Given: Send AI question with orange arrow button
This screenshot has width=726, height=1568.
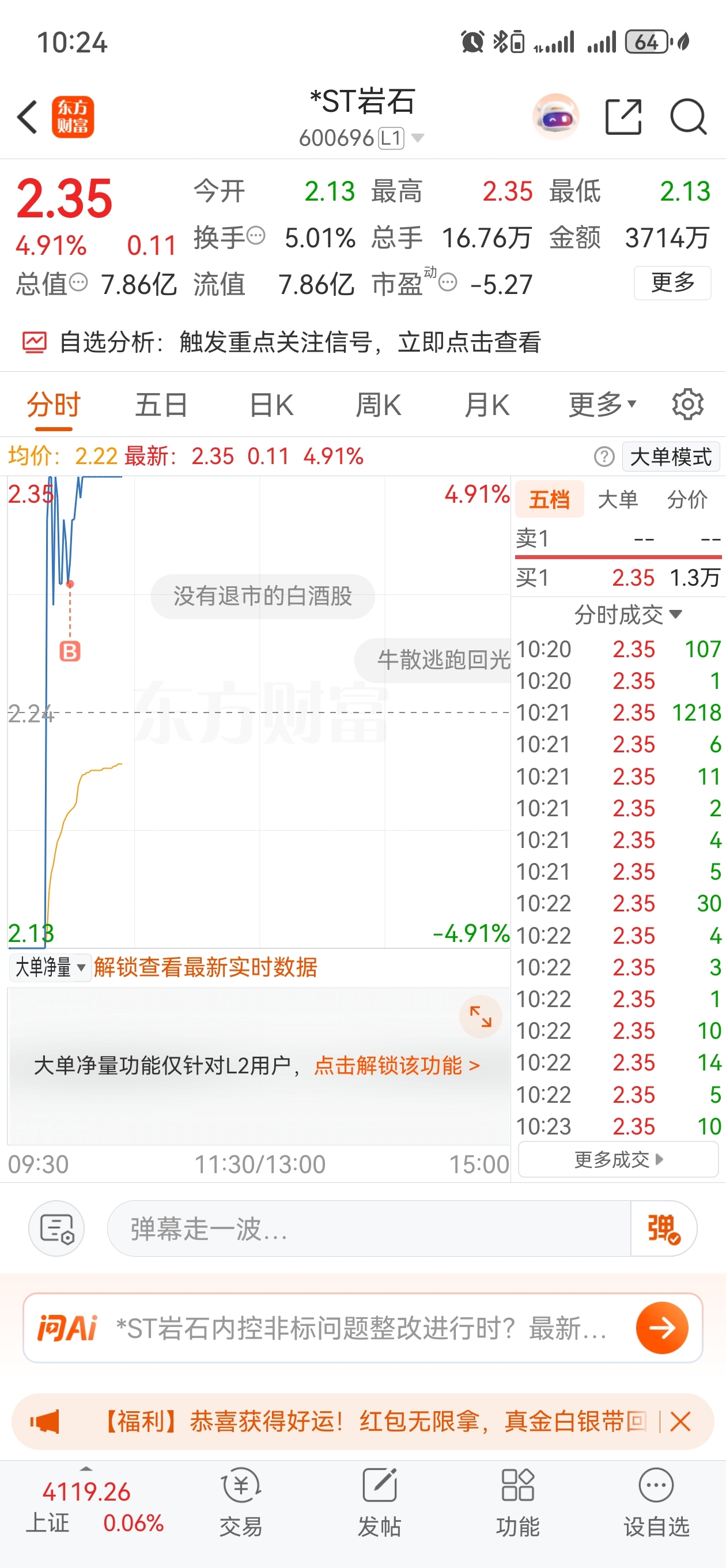Looking at the screenshot, I should 662,1328.
